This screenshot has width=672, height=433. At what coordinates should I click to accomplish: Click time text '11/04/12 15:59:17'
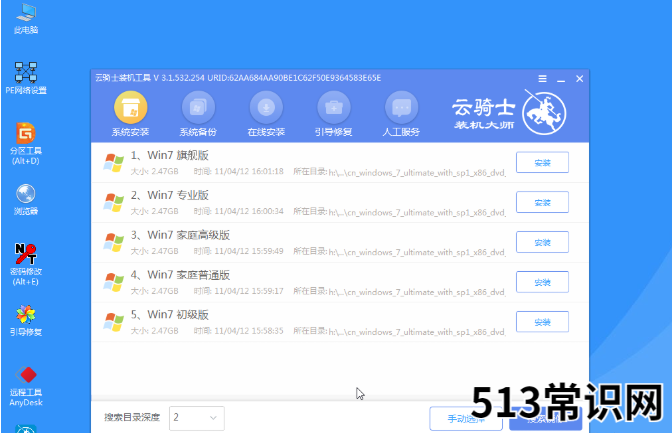(x=249, y=291)
